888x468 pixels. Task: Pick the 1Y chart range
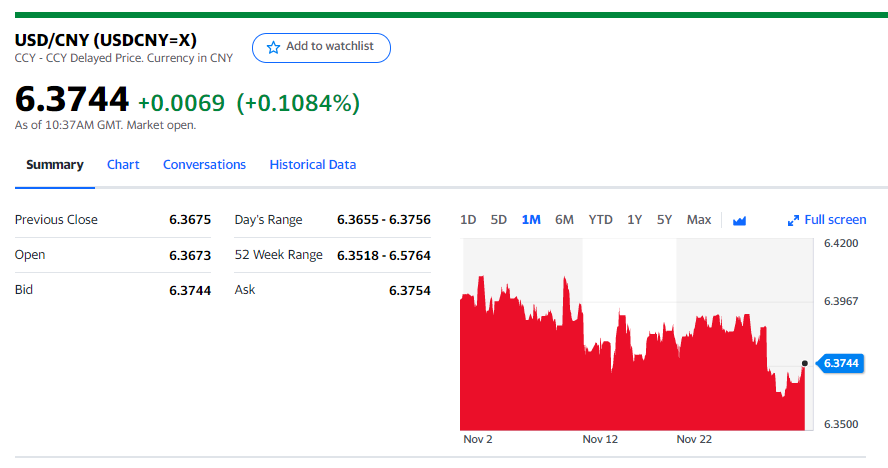pos(634,220)
